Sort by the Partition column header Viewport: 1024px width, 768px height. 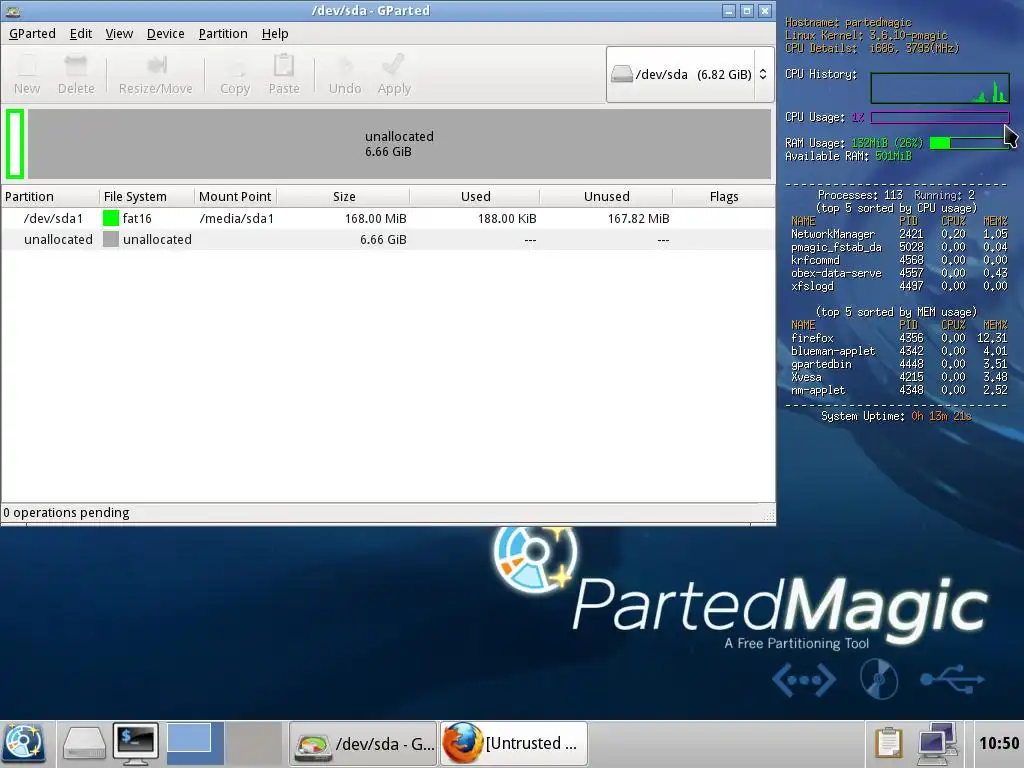coord(50,197)
